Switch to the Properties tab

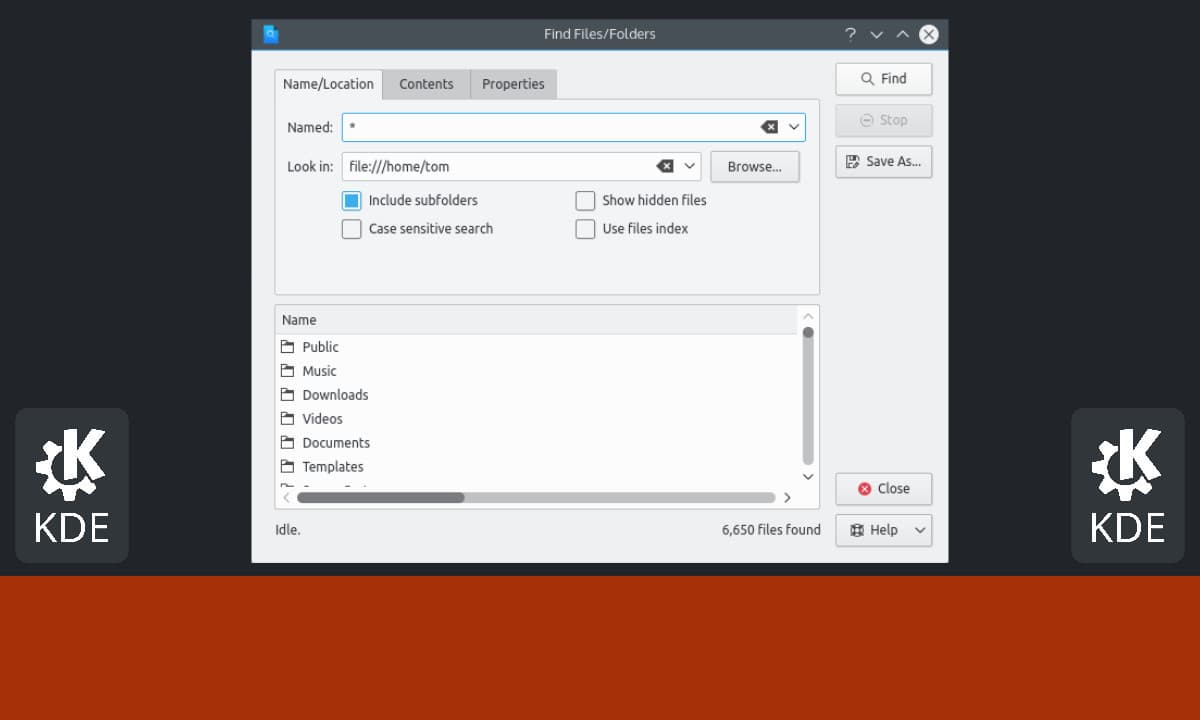513,84
